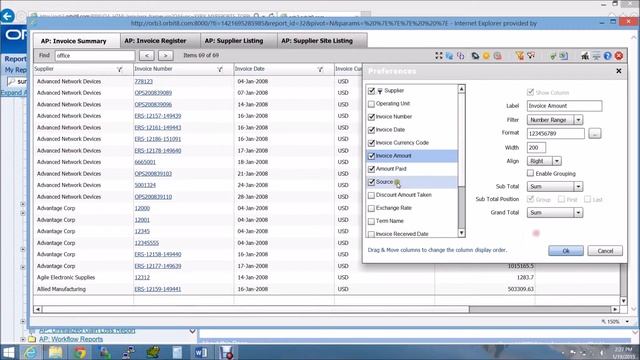Open File Explorer from the taskbar

tap(55, 352)
